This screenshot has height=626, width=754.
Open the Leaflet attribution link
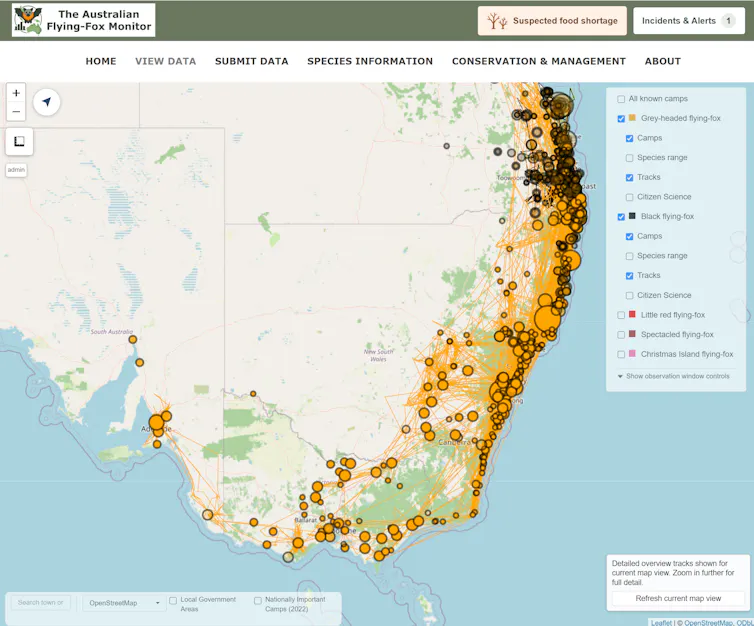[661, 622]
